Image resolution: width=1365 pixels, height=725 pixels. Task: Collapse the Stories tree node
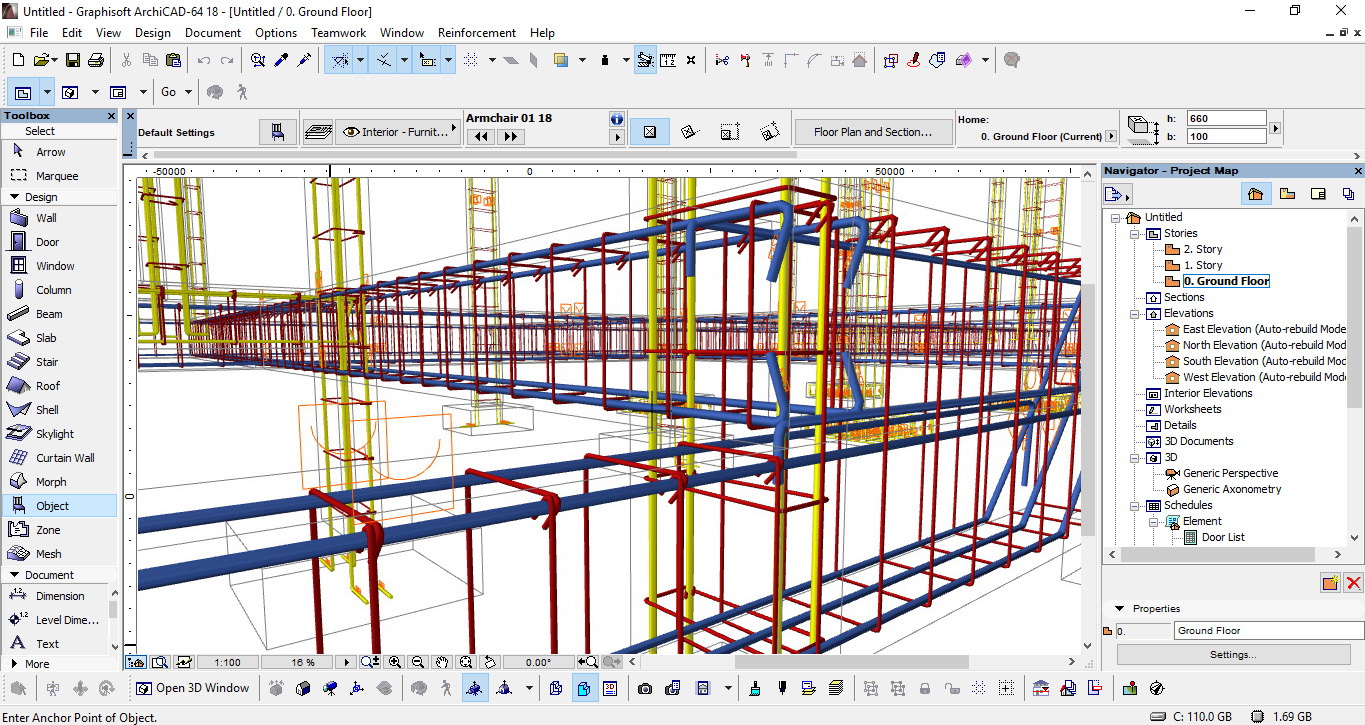[1135, 233]
